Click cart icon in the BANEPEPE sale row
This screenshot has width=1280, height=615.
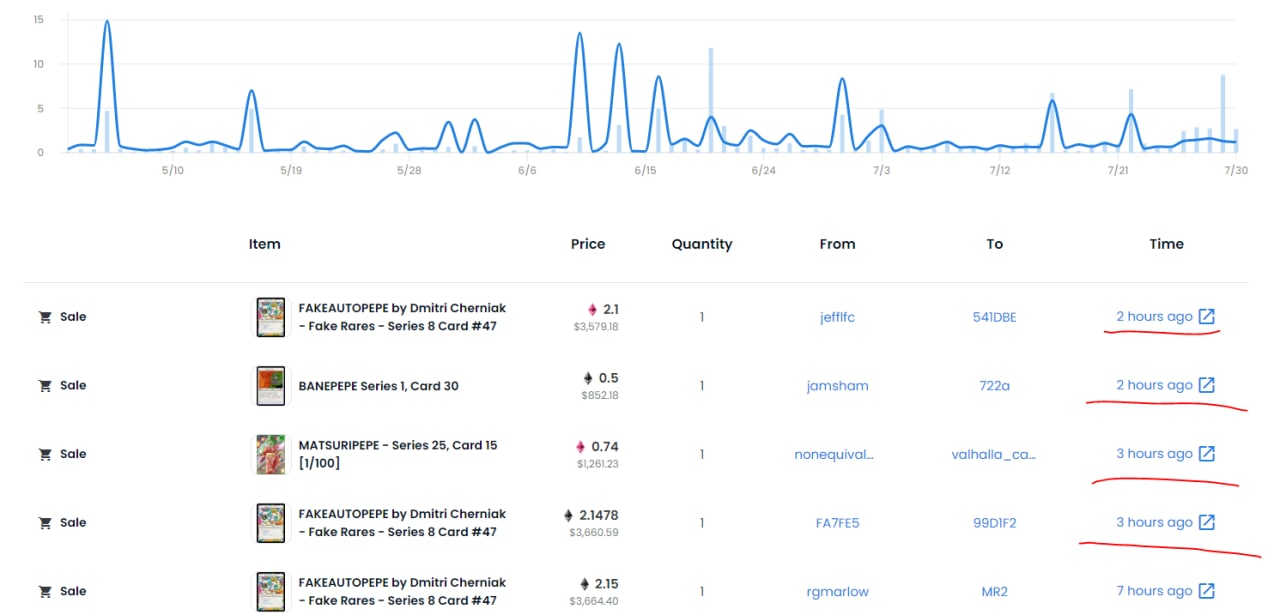point(45,385)
